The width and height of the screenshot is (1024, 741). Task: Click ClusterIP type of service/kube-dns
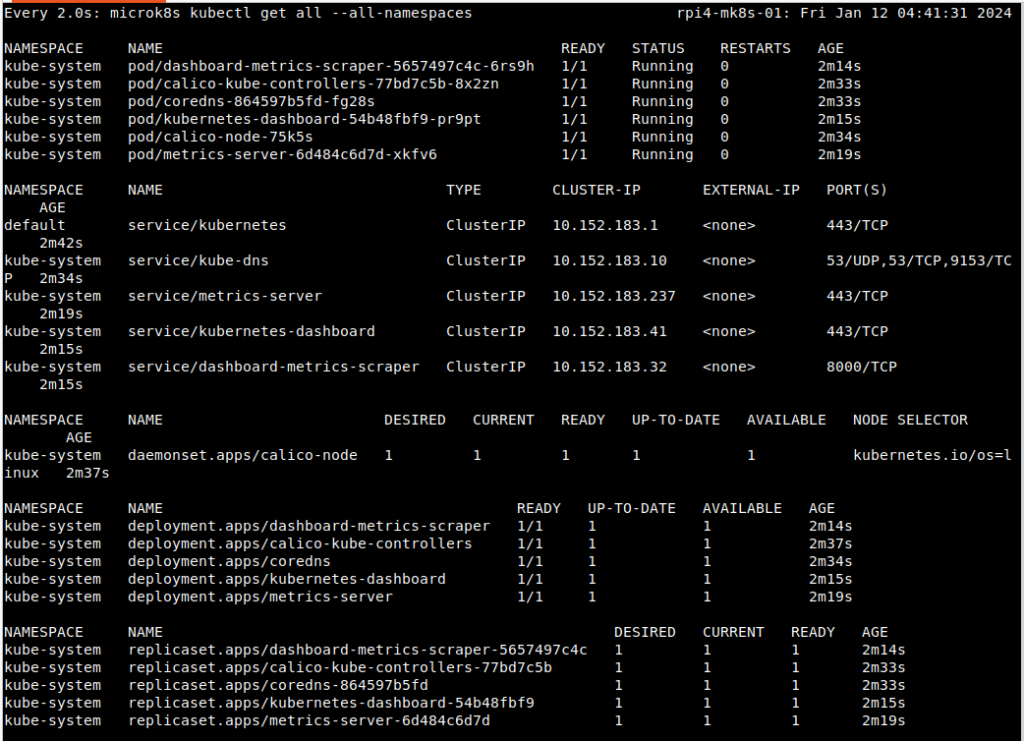(x=485, y=261)
